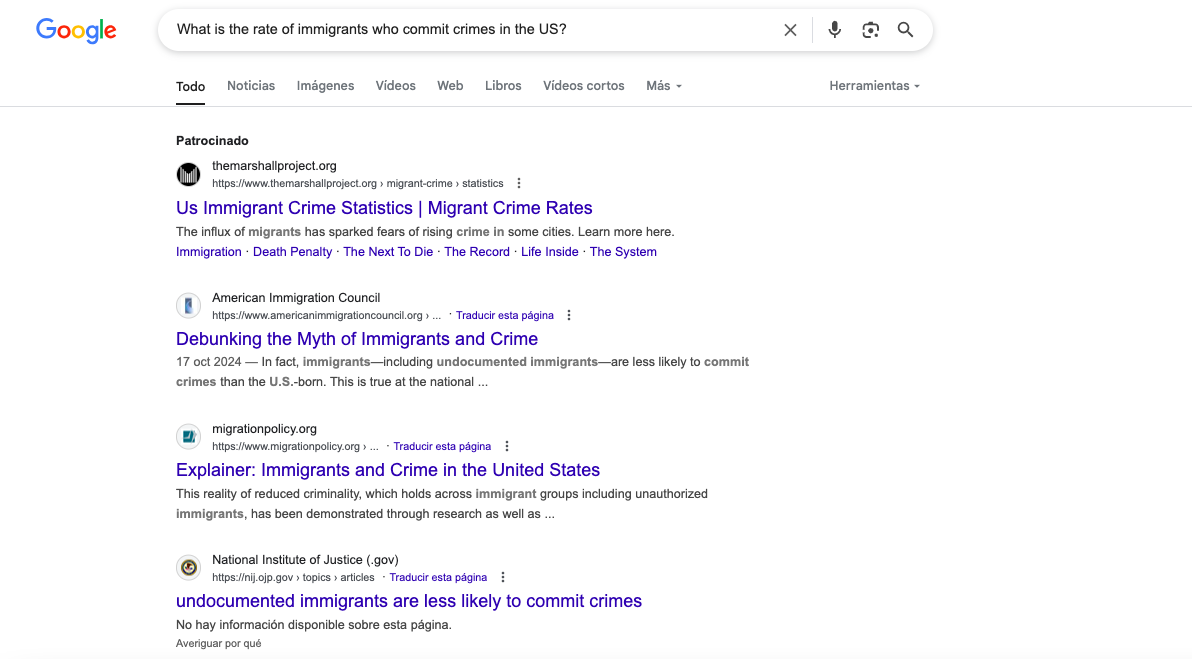Open three-dot menu for nij.ojp.gov result
This screenshot has height=659, width=1192.
(x=502, y=577)
